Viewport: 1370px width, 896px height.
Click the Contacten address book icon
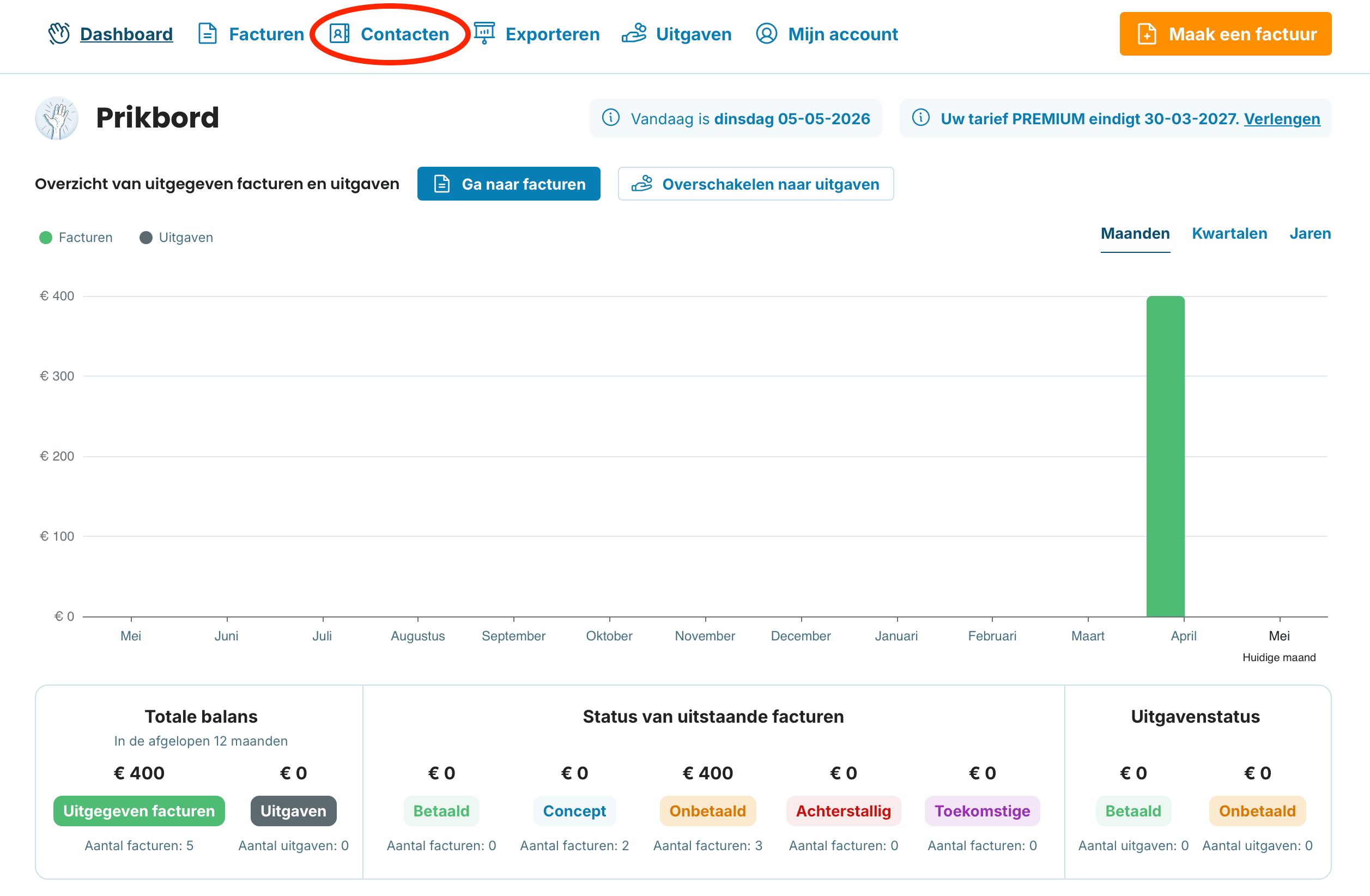pos(339,34)
